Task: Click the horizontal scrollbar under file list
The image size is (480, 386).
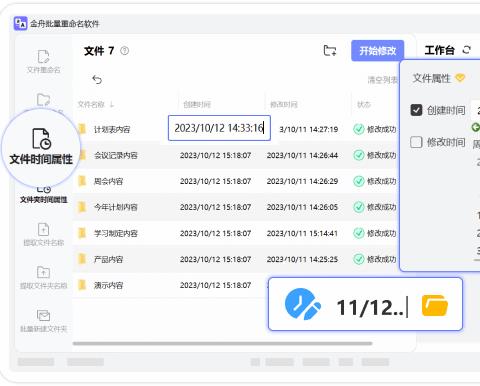Action: (x=222, y=343)
